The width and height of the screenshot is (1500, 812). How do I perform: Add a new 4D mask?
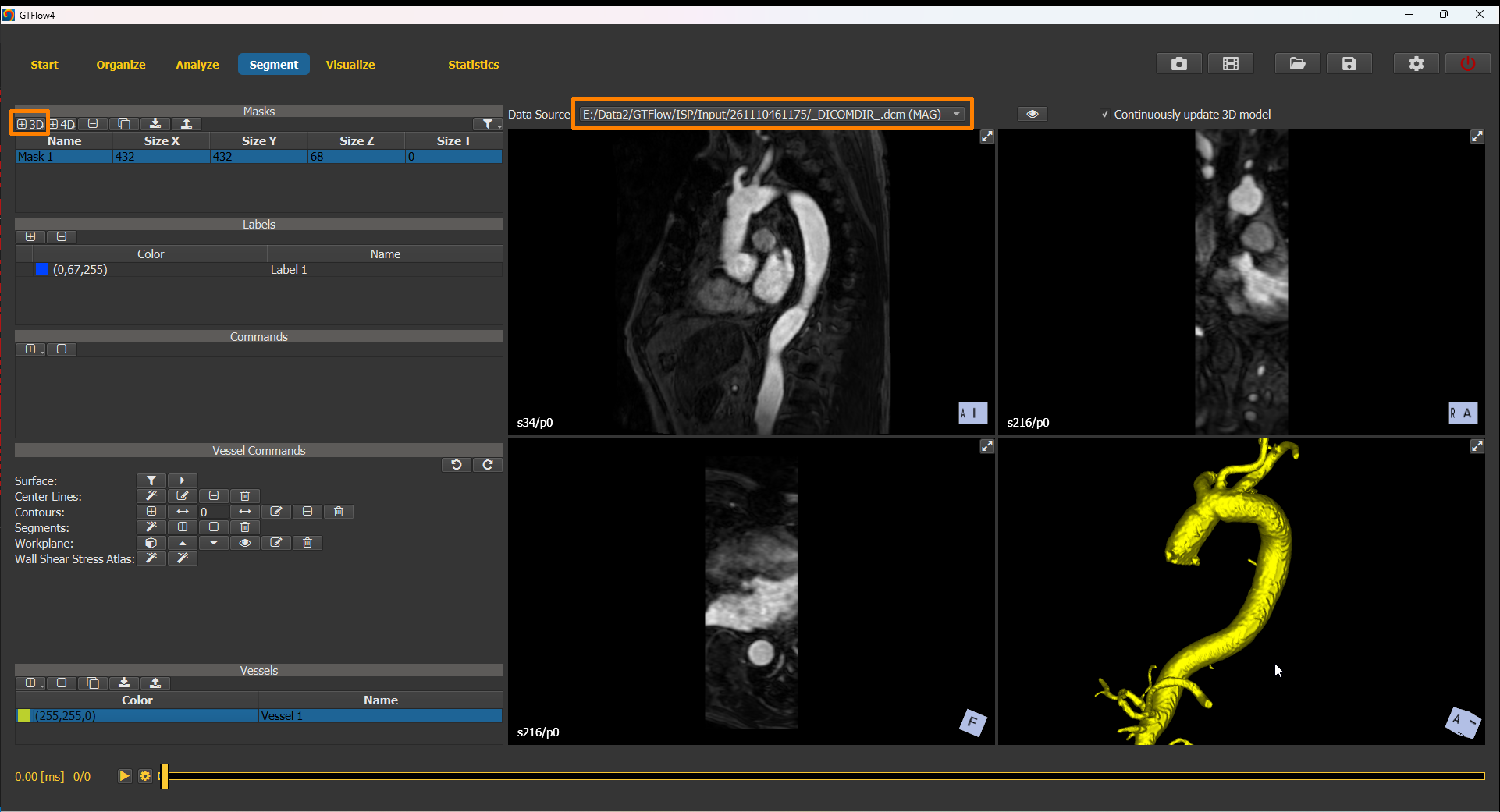[62, 124]
